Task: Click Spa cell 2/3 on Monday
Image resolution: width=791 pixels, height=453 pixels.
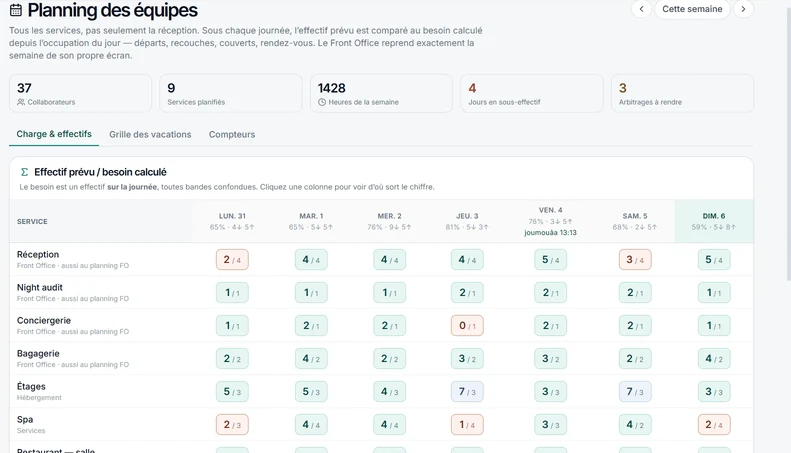Action: (232, 425)
